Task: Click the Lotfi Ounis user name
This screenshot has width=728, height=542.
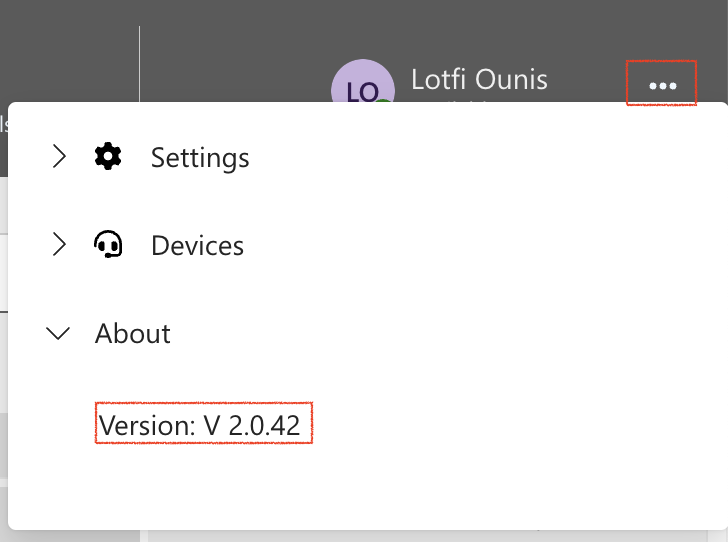Action: (479, 79)
